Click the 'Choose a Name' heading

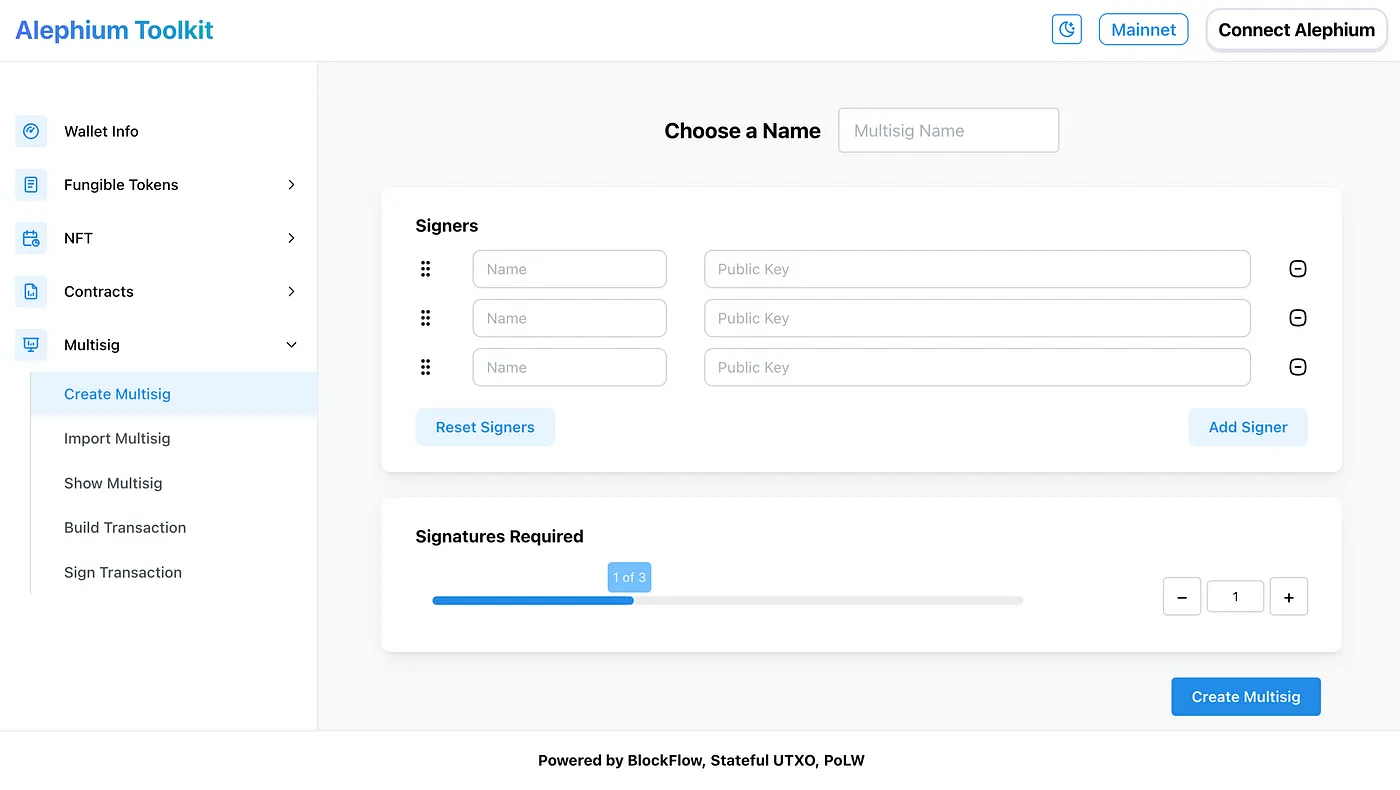[742, 131]
